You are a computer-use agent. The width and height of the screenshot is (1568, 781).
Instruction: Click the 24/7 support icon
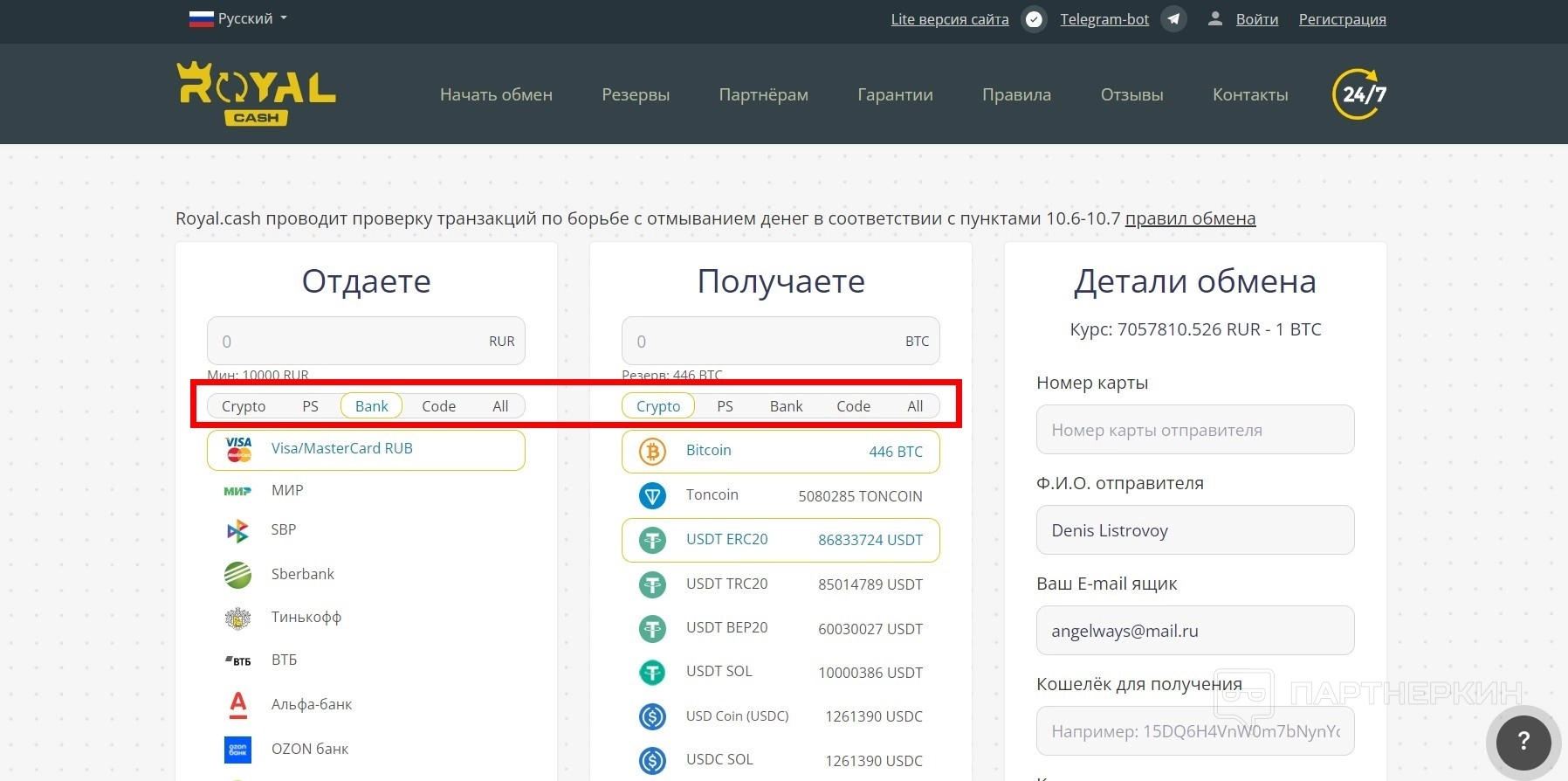1359,94
